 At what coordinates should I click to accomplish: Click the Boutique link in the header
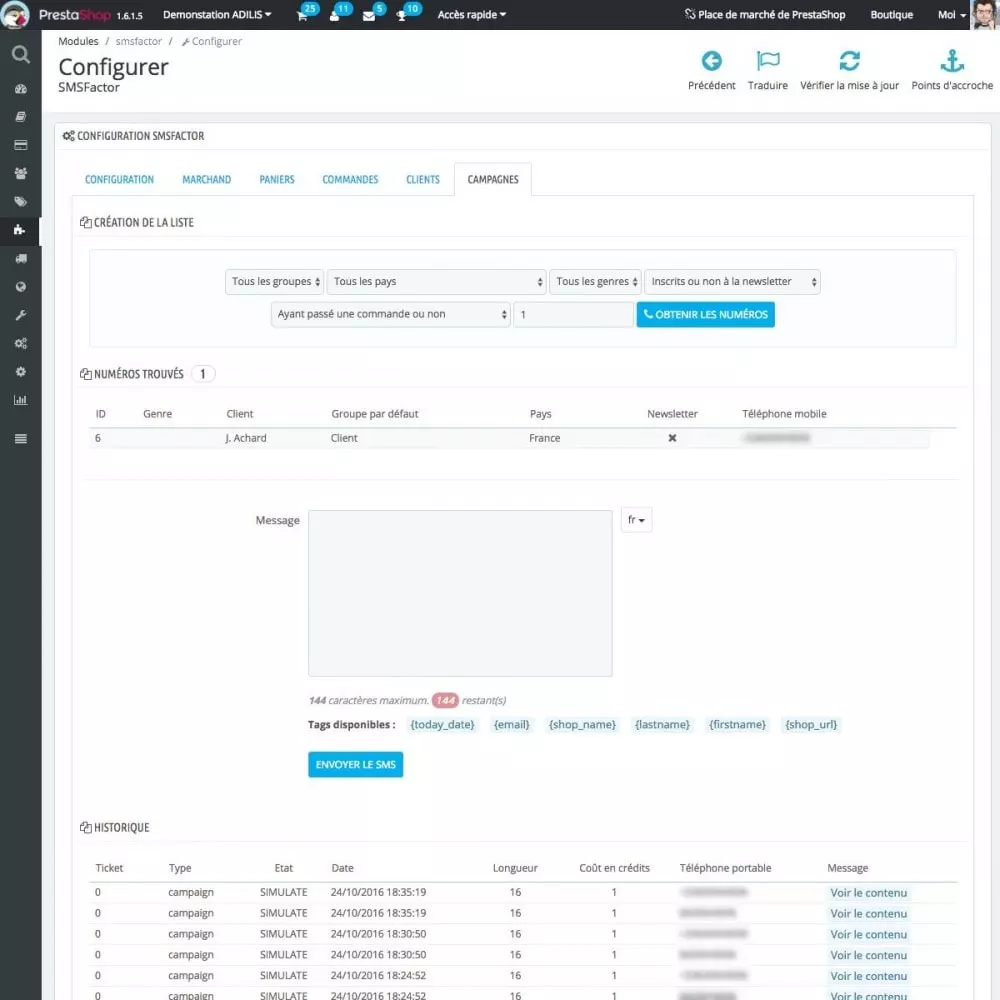[891, 15]
